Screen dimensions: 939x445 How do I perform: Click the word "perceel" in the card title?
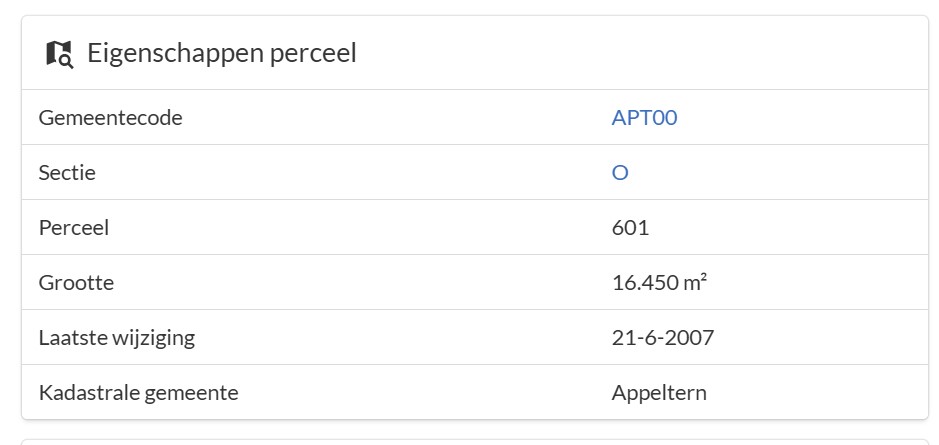pyautogui.click(x=312, y=53)
